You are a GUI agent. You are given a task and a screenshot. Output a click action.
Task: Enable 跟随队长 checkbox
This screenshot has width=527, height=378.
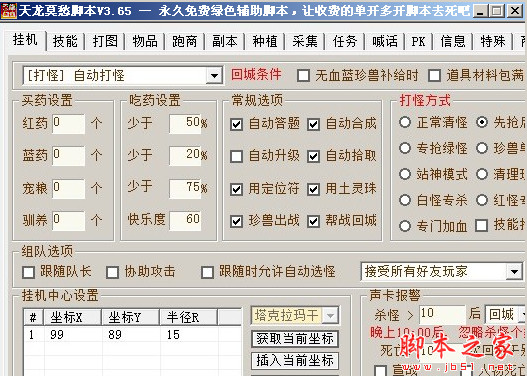tap(28, 272)
